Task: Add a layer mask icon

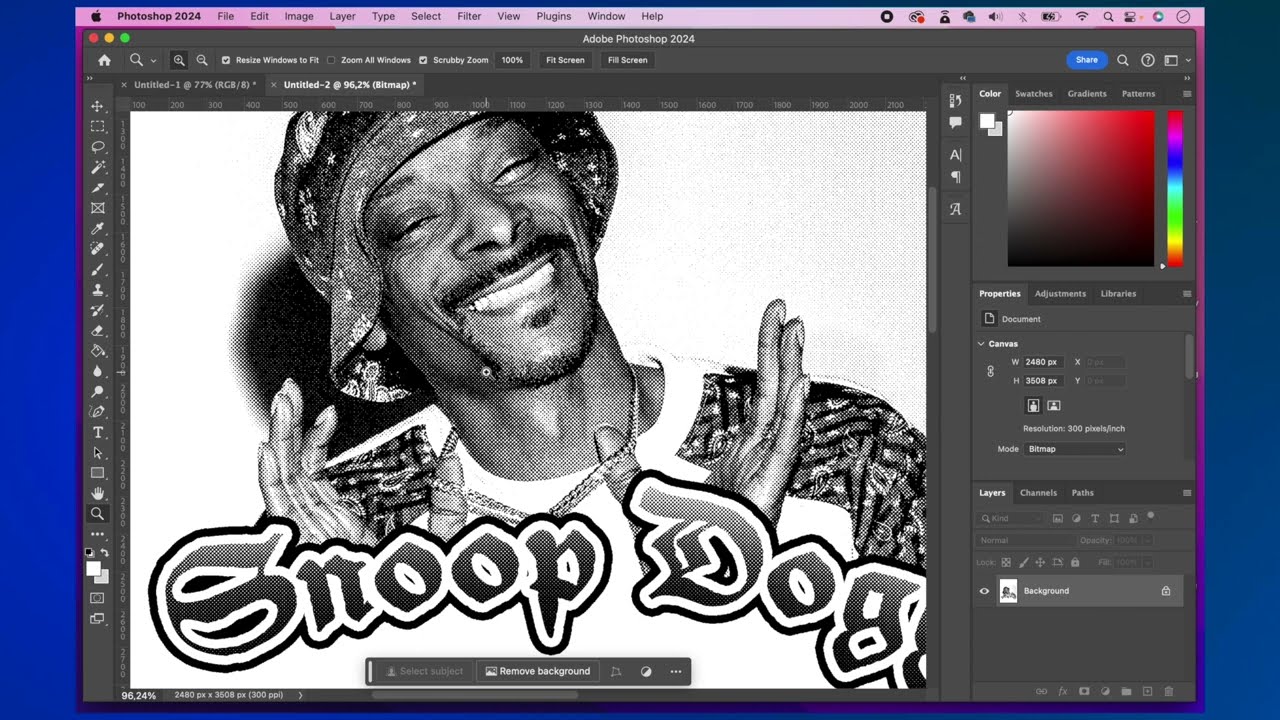Action: [x=1084, y=691]
